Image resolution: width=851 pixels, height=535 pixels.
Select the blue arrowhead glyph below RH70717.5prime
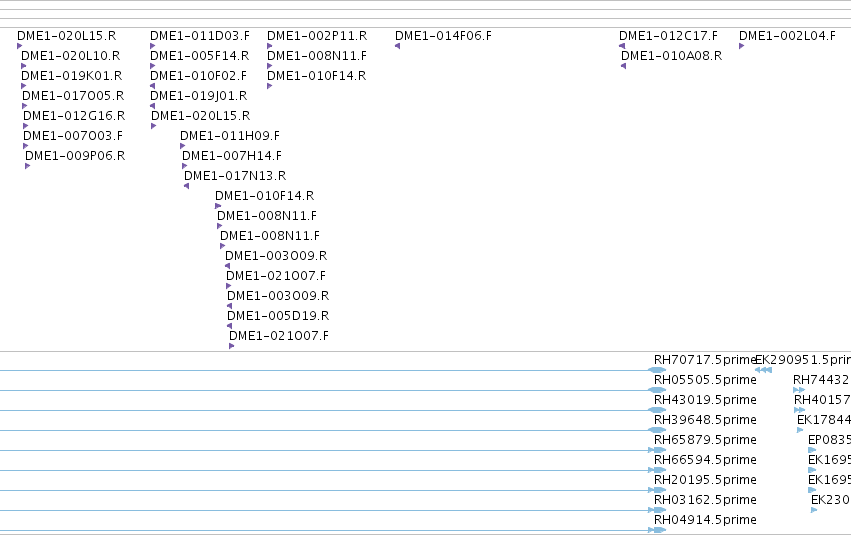657,370
